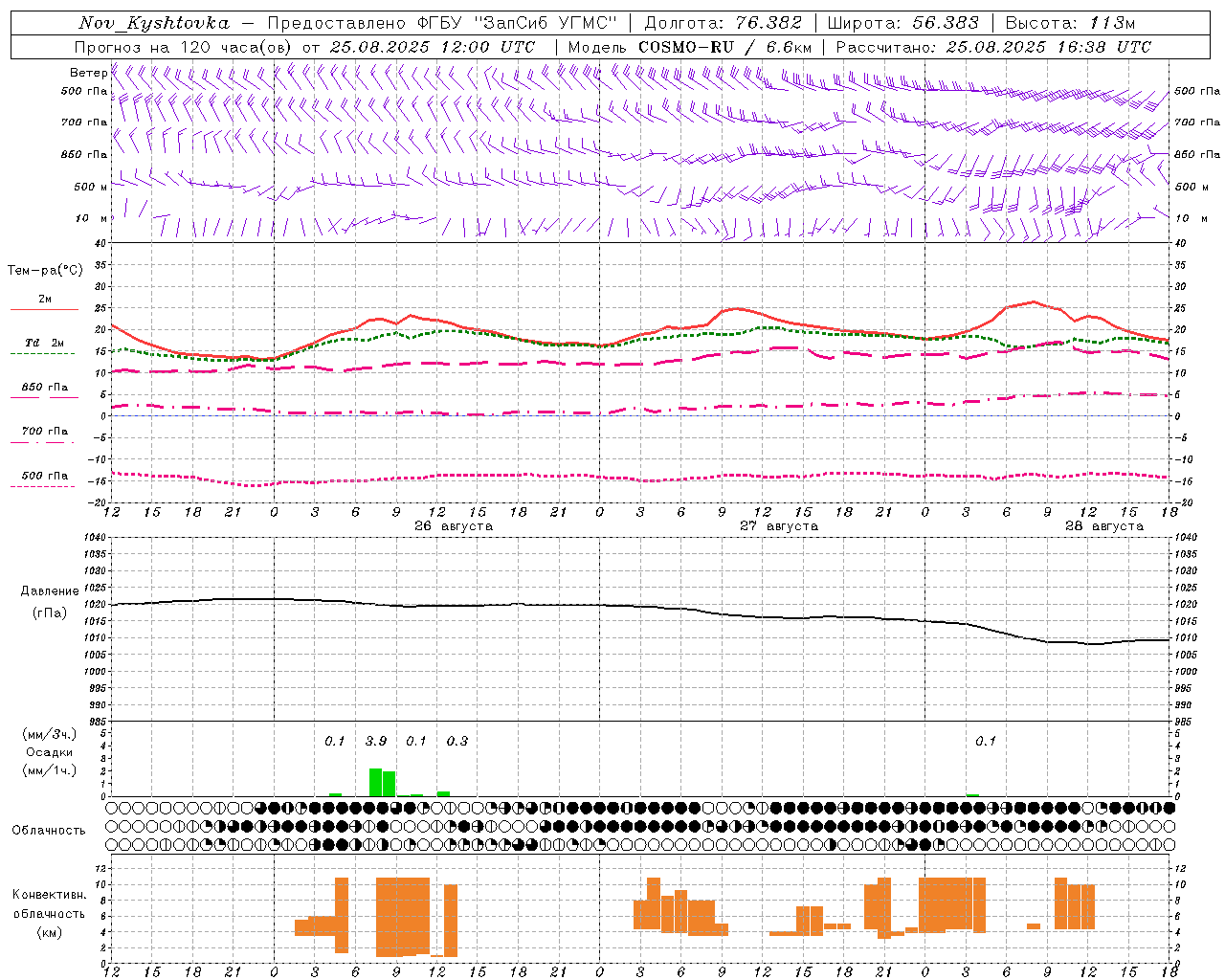This screenshot has width=1225, height=980.
Task: Click the 'Высота: 113м' elevation text
Action: (x=1070, y=23)
